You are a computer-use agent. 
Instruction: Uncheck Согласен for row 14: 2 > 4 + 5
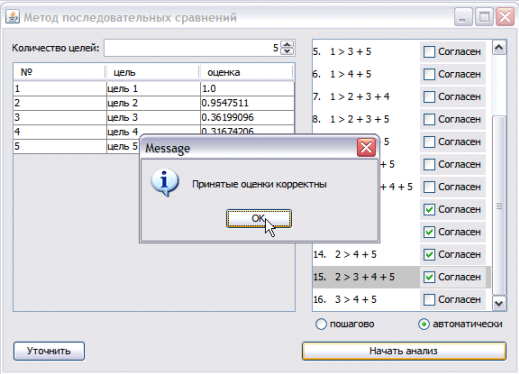[x=429, y=255]
